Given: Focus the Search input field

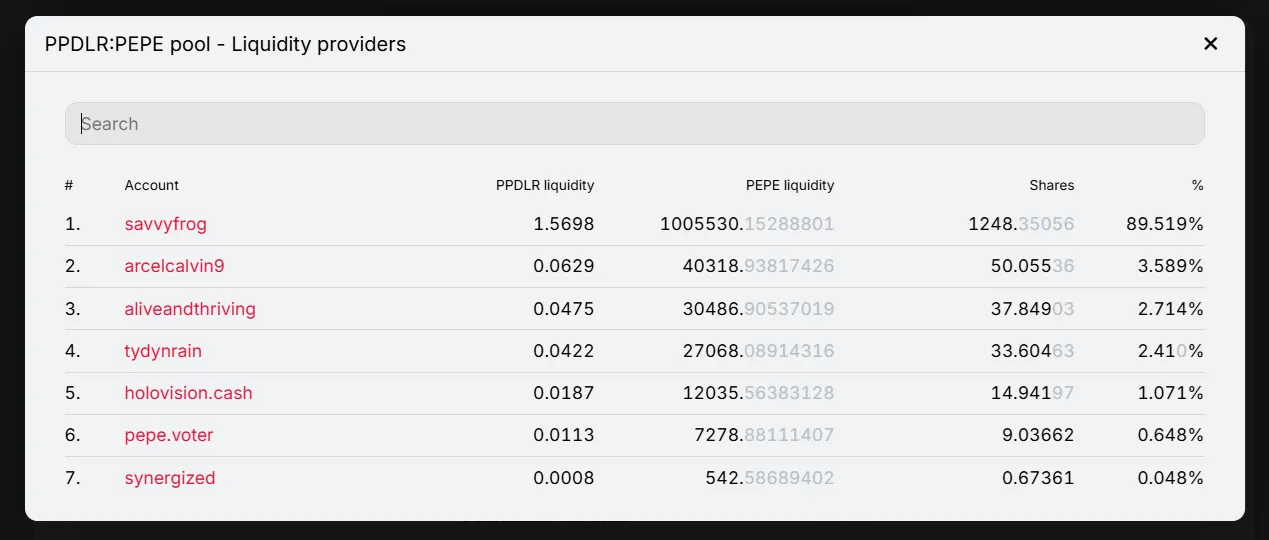Looking at the screenshot, I should (634, 124).
